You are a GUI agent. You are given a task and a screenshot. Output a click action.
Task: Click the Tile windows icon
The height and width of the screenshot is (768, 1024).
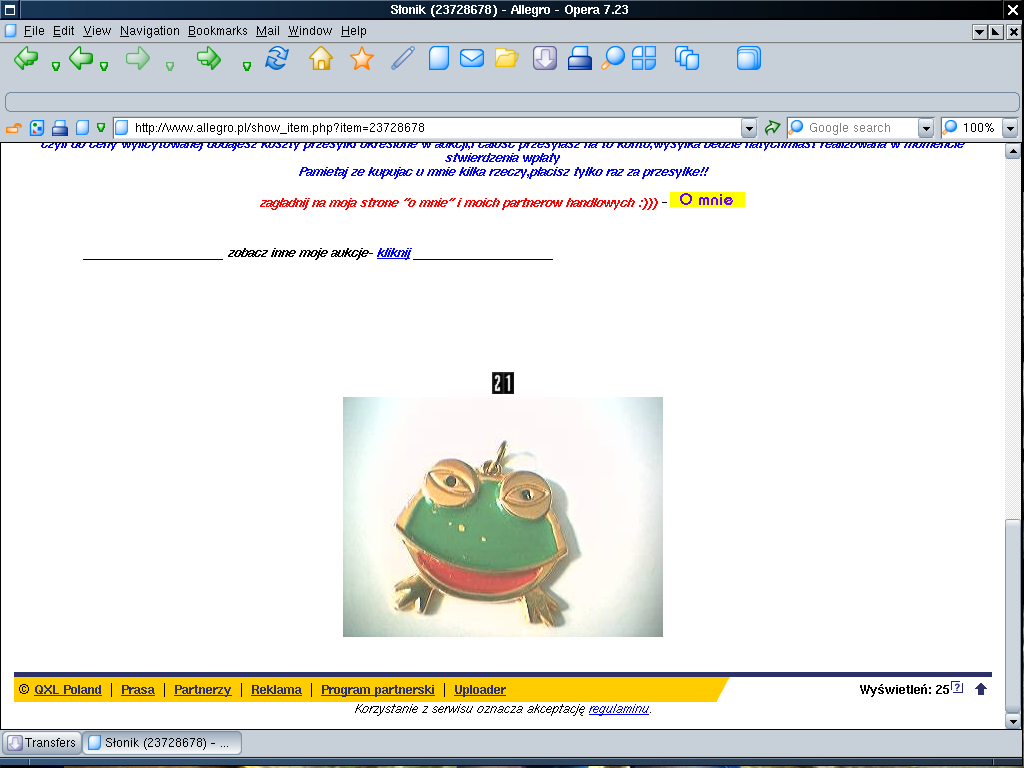click(x=644, y=59)
